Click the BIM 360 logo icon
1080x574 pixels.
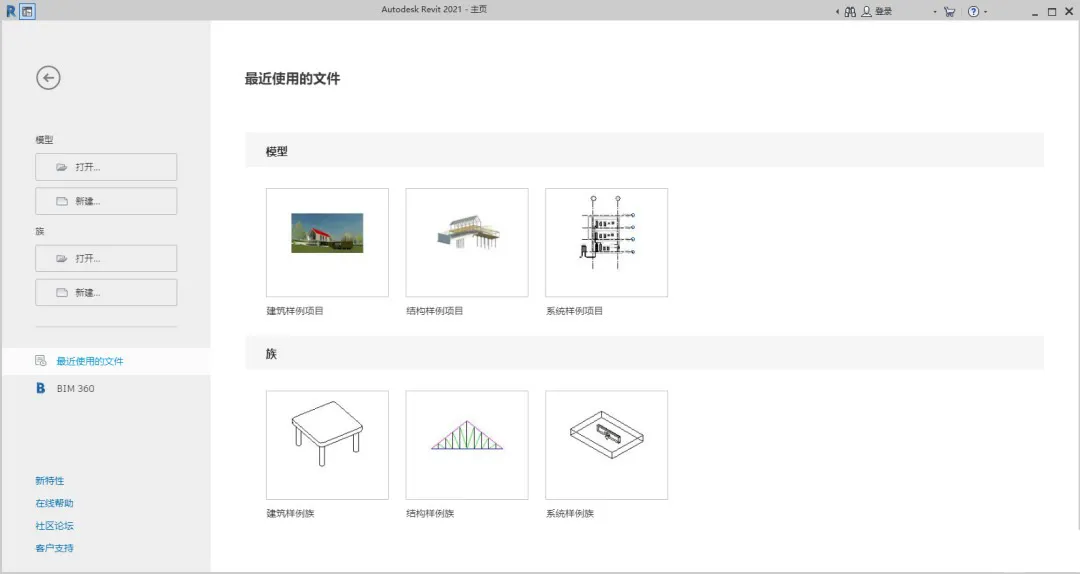click(x=41, y=388)
